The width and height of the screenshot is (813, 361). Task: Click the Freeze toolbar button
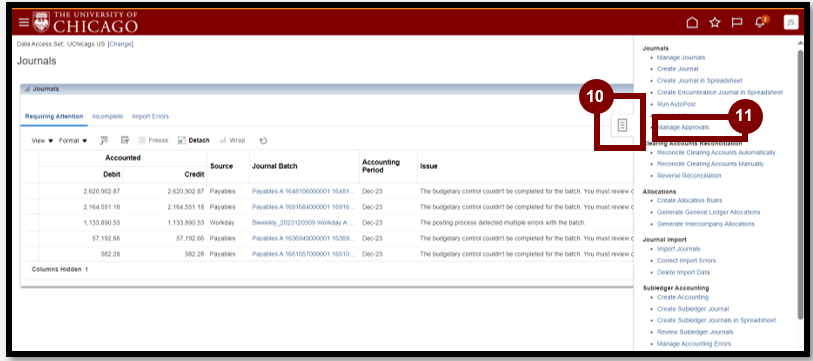coord(153,140)
